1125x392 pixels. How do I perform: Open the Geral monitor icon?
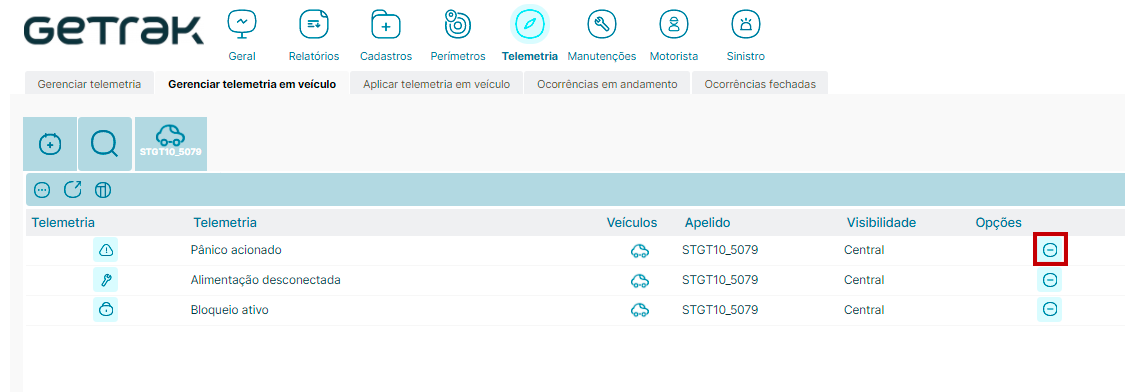(242, 25)
